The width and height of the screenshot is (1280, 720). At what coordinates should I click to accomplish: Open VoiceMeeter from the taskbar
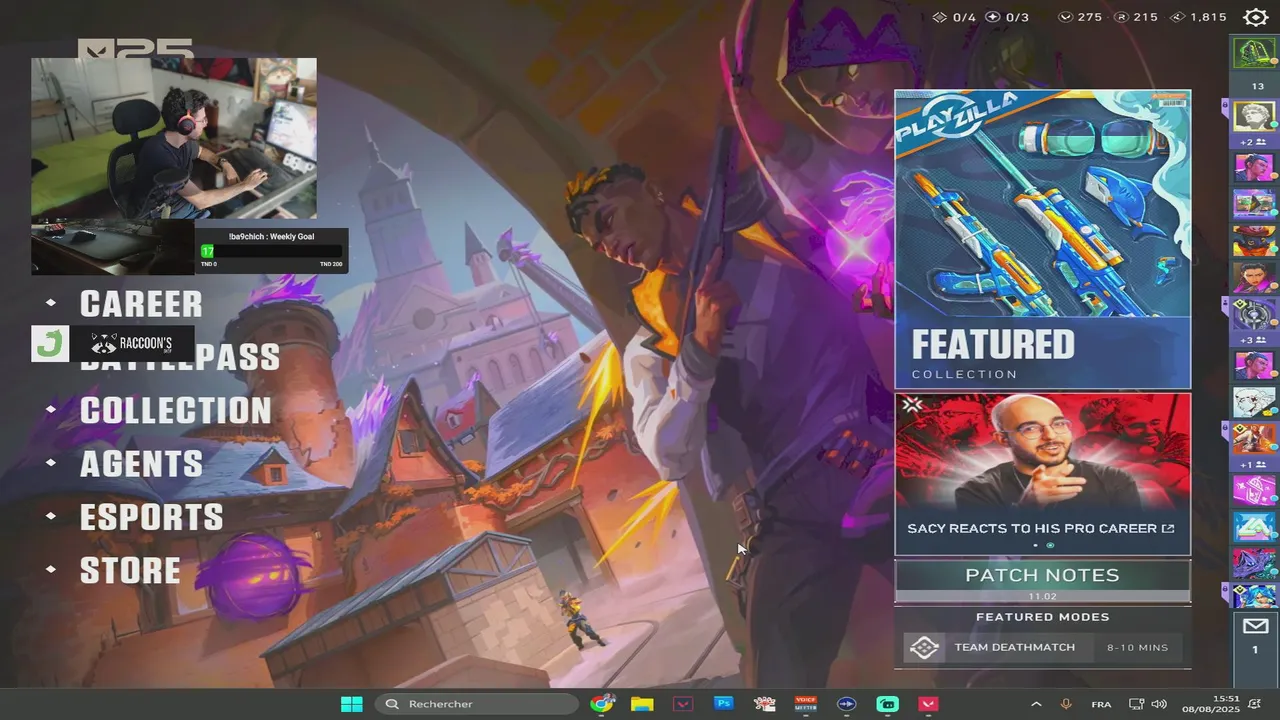(x=805, y=704)
